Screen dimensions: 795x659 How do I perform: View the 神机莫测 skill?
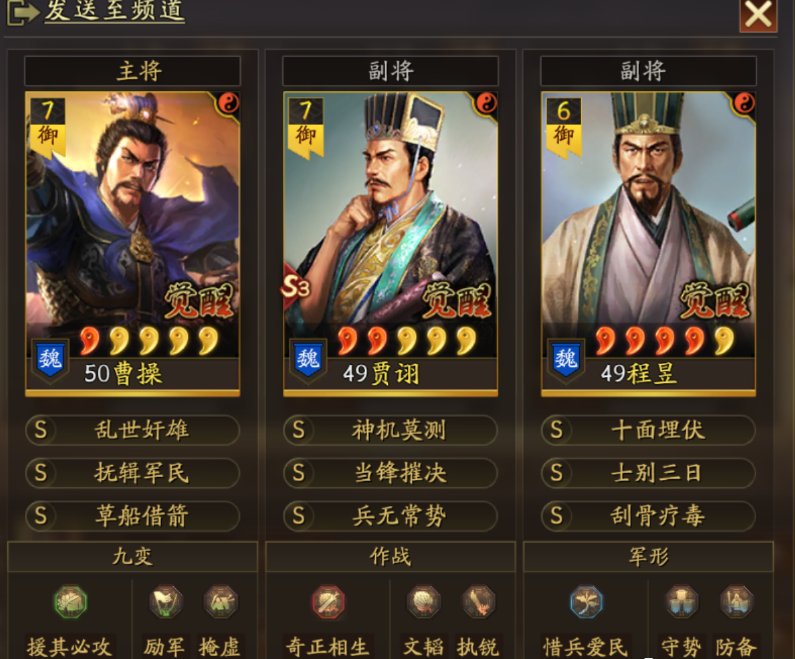click(x=390, y=430)
